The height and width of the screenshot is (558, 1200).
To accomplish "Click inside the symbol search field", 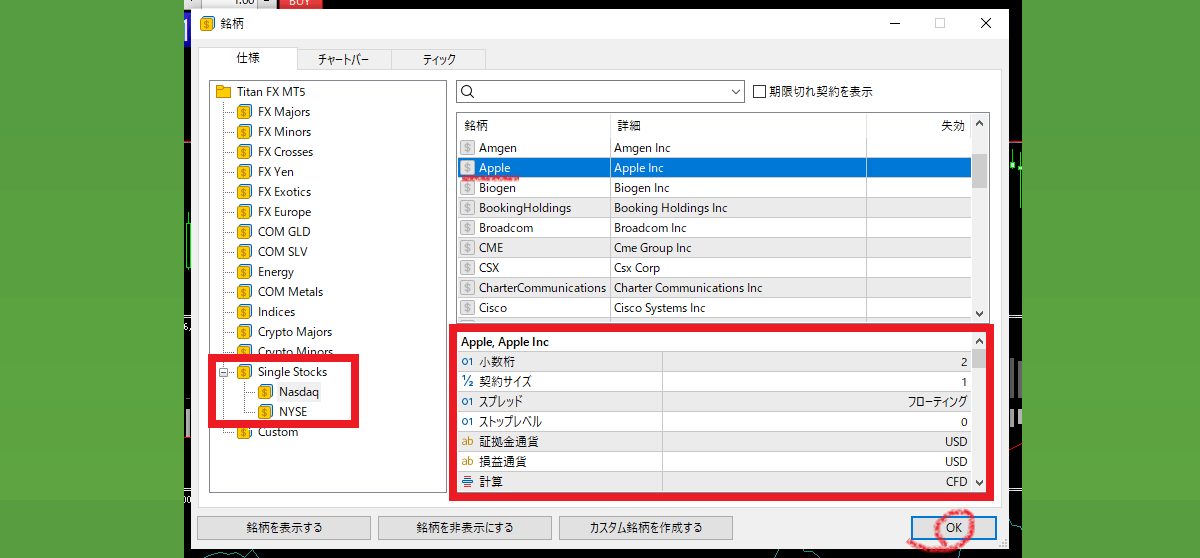I will coord(600,92).
